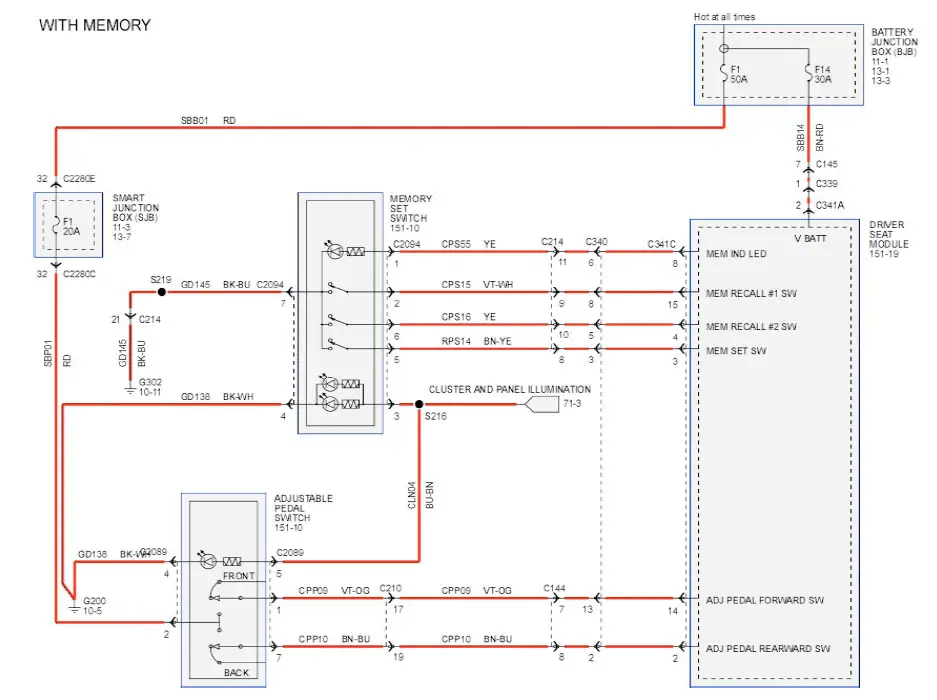Click the MEM RECALL #1 SW pin label
The width and height of the screenshot is (937, 700).
(751, 294)
